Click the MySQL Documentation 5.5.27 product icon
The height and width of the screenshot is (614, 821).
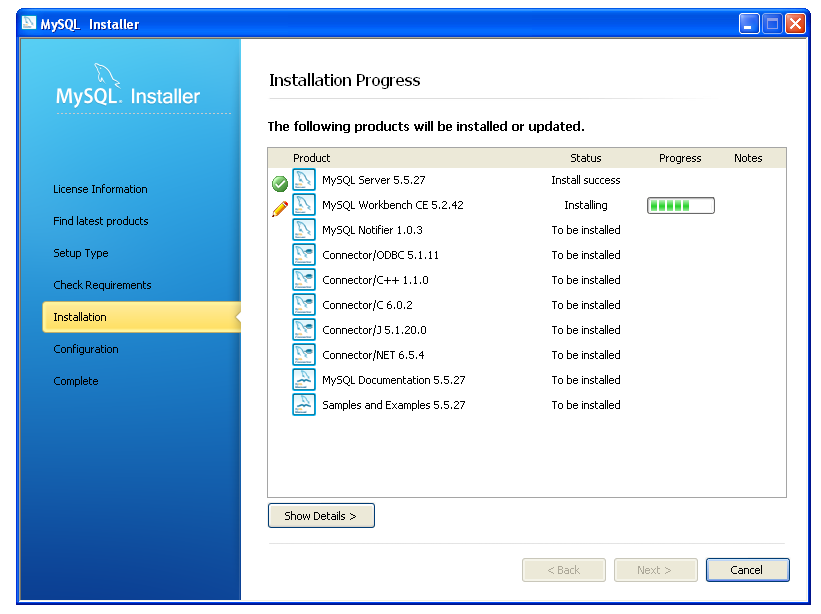(304, 379)
